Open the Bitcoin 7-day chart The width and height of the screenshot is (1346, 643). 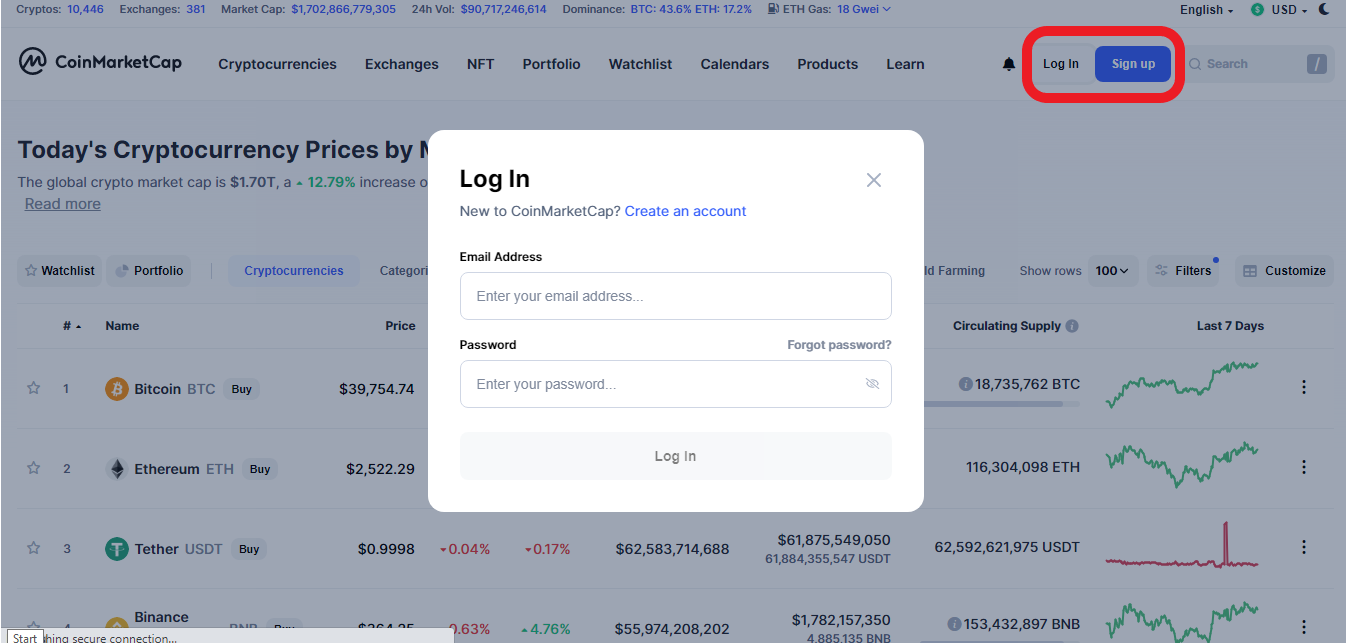point(1182,385)
